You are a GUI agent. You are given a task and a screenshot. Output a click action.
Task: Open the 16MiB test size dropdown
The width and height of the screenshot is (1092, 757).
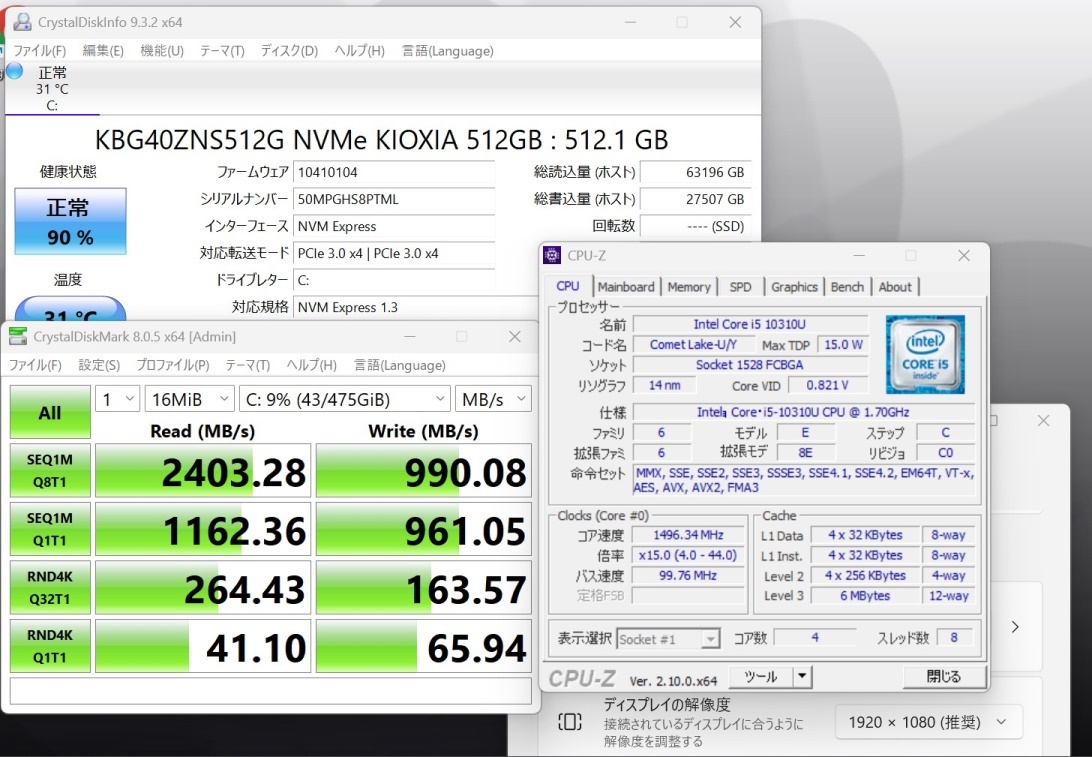pyautogui.click(x=189, y=399)
